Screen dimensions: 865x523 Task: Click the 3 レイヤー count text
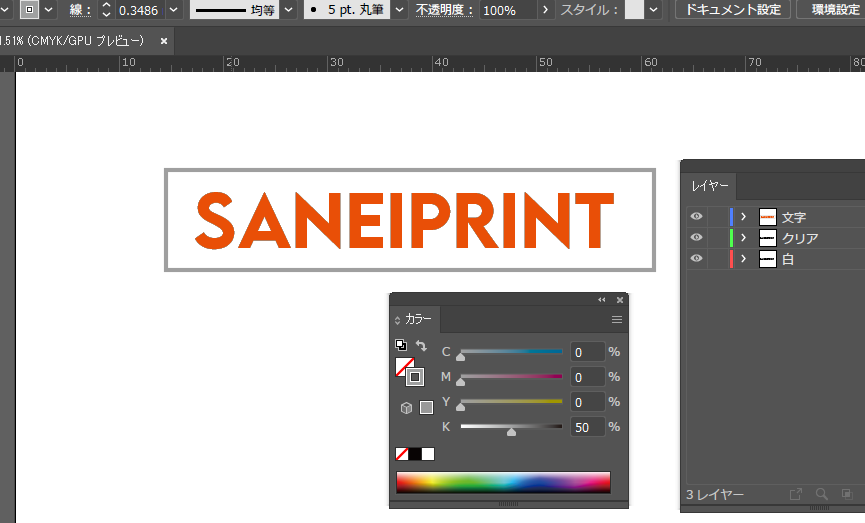click(714, 494)
